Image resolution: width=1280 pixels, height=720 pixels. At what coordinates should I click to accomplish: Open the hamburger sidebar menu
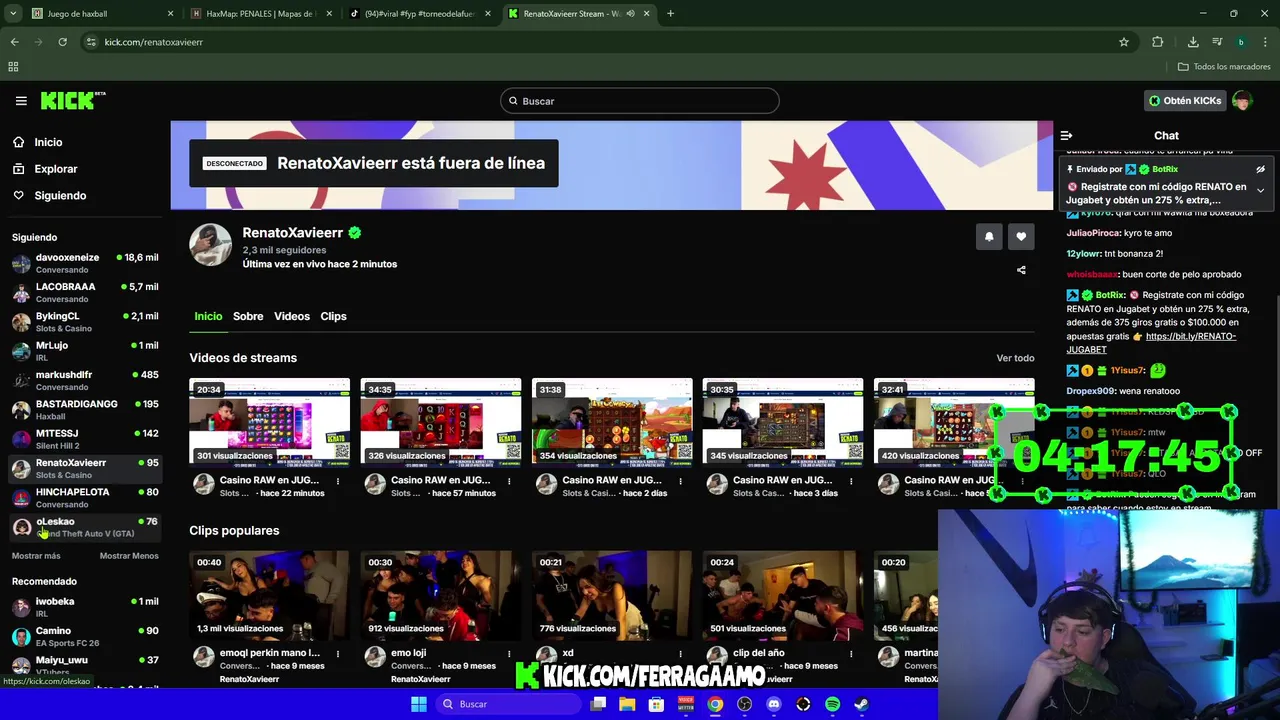point(21,101)
